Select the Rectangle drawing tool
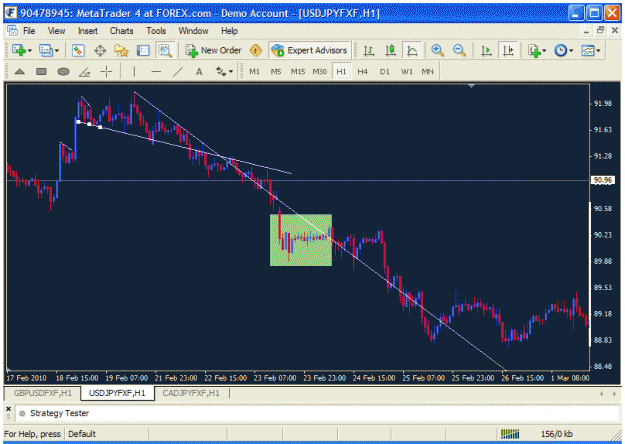 click(x=41, y=72)
